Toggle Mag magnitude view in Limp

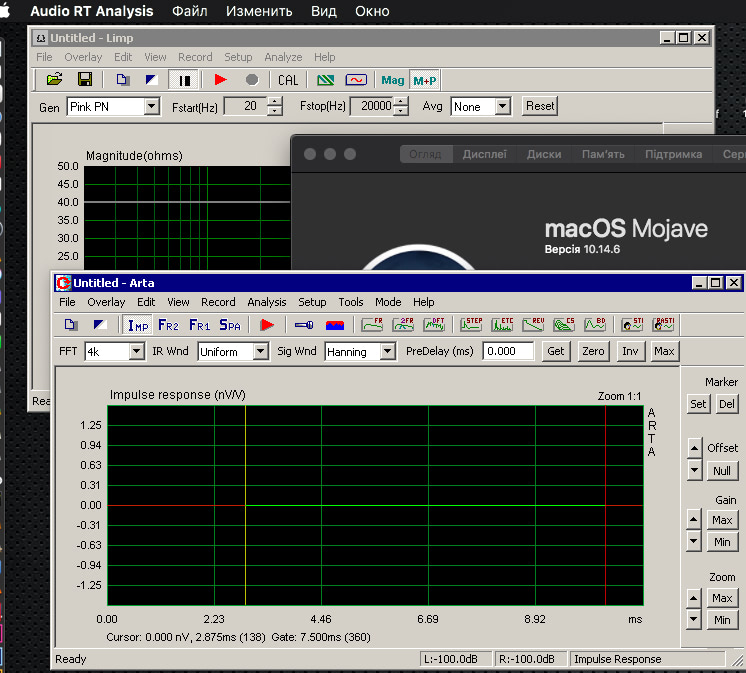coord(393,80)
